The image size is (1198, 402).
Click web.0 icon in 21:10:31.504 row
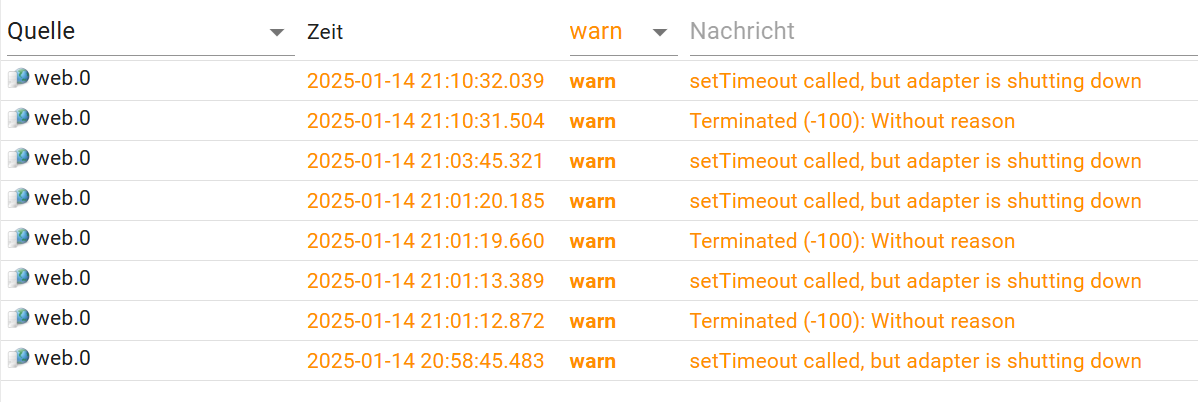pos(18,119)
